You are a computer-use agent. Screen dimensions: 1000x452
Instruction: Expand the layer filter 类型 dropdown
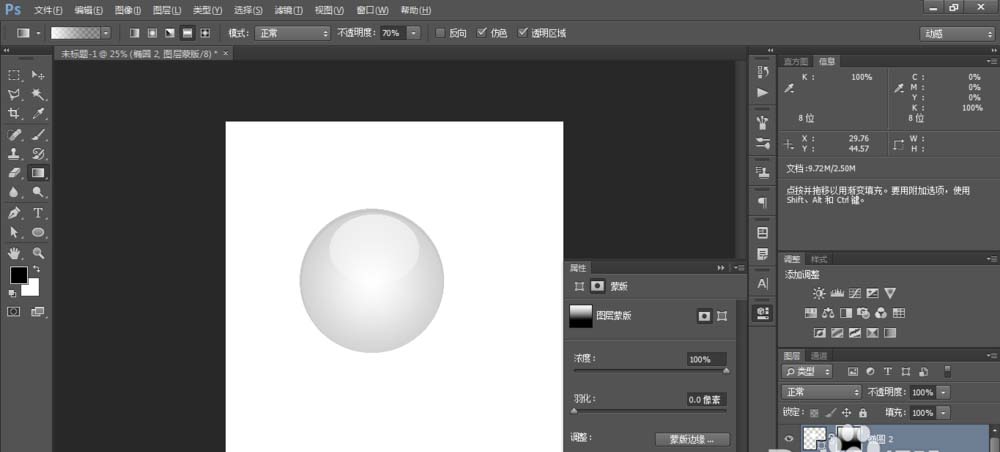806,372
